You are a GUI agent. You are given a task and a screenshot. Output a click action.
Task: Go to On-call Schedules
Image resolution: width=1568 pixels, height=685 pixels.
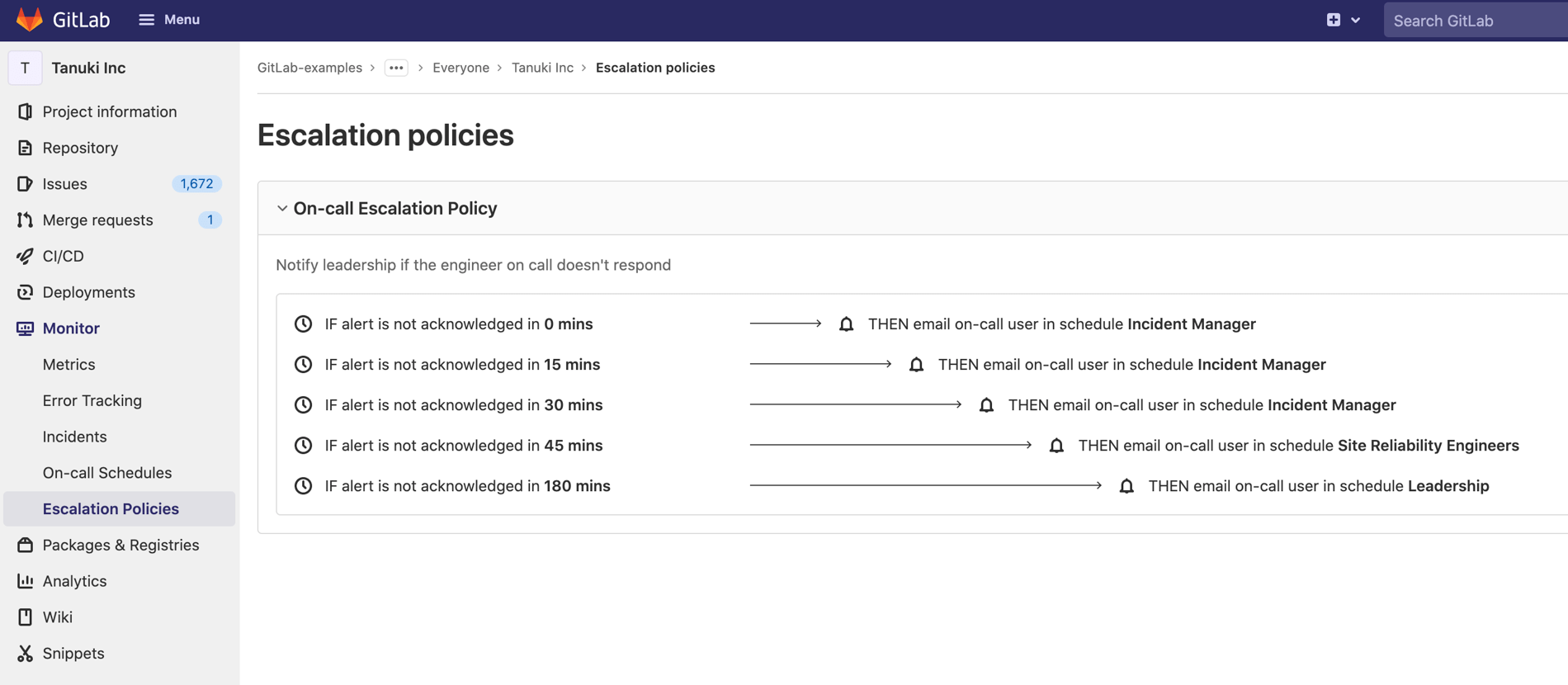coord(107,473)
